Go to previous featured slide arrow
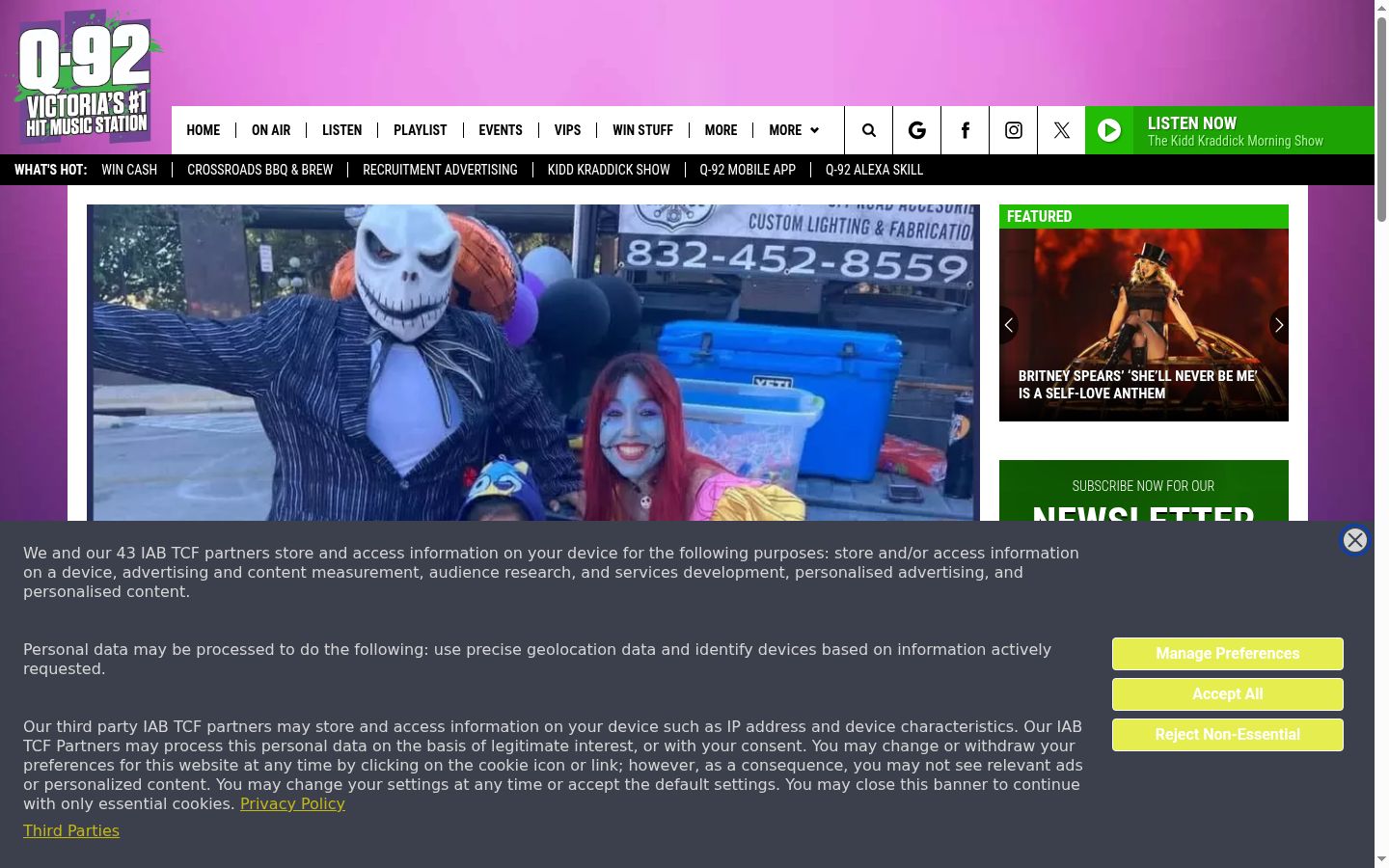The width and height of the screenshot is (1389, 868). coord(1009,325)
